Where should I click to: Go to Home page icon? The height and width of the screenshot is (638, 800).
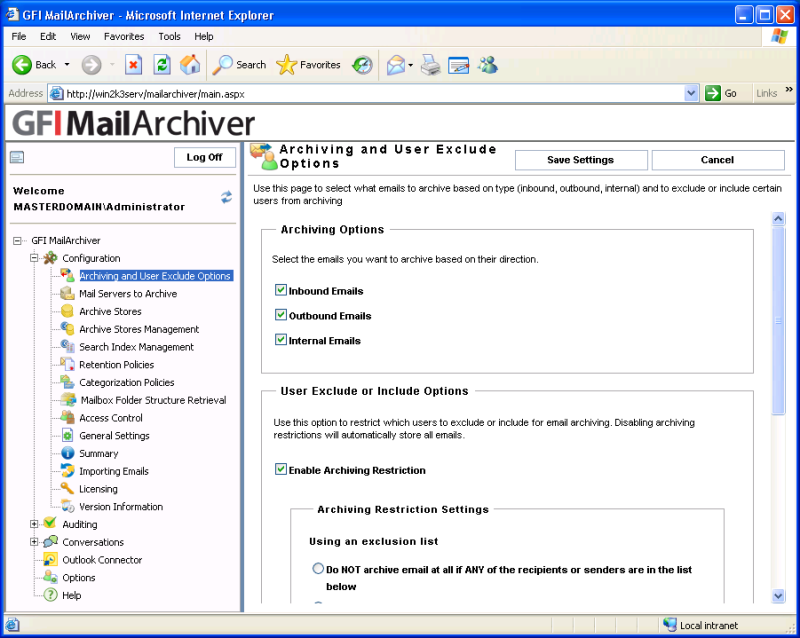(190, 65)
